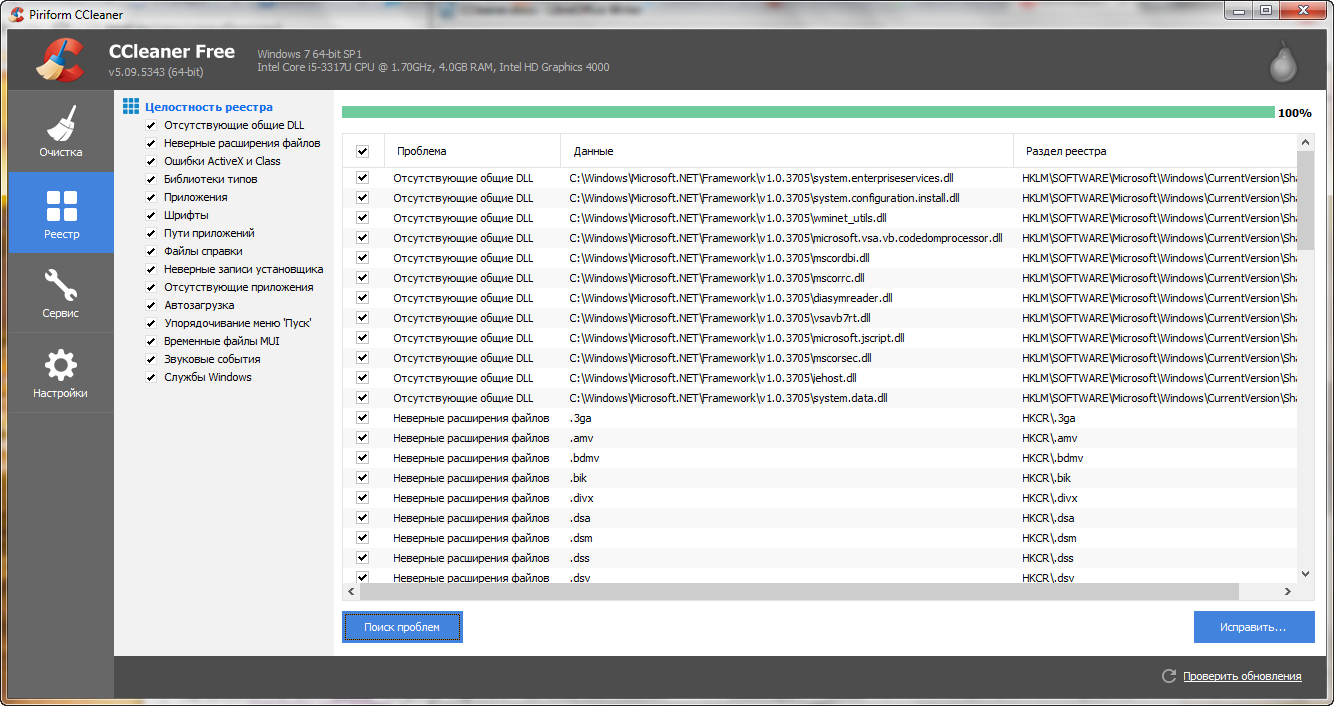Select the vsavb7rt.dll path cell

point(720,318)
